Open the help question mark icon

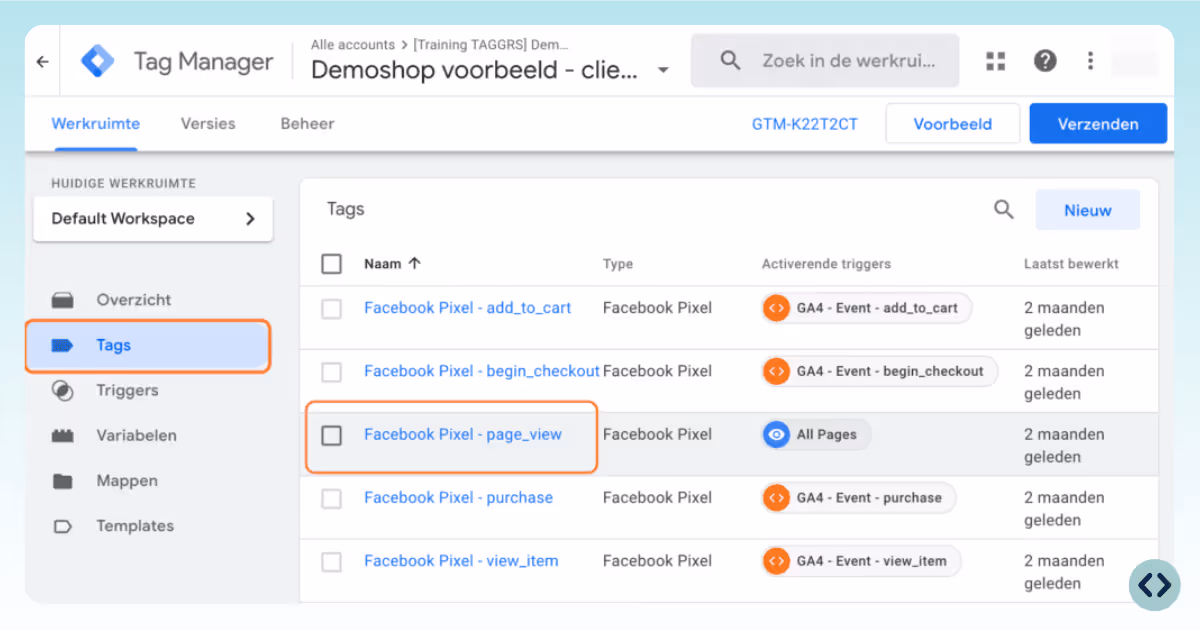tap(1045, 61)
